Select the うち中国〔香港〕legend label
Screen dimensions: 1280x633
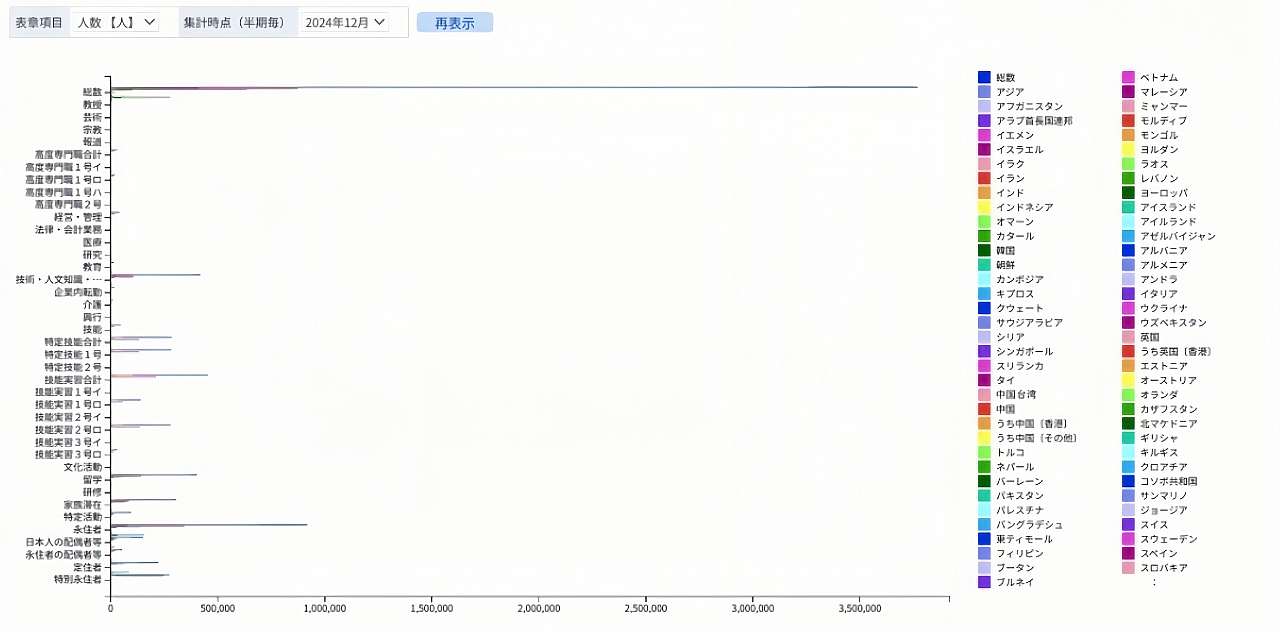[x=1033, y=424]
